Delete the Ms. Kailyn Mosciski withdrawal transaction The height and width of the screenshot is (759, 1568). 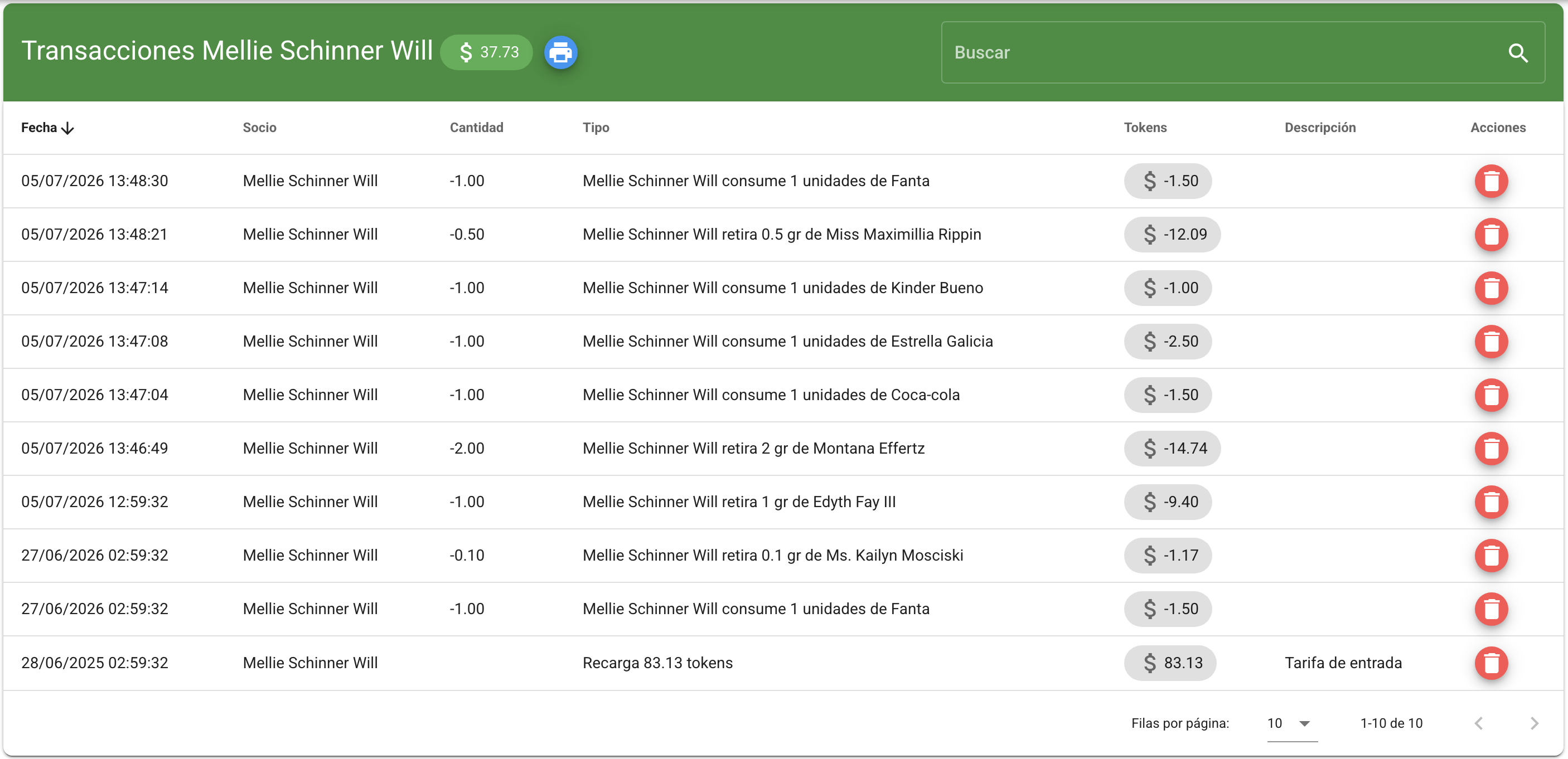click(1490, 556)
